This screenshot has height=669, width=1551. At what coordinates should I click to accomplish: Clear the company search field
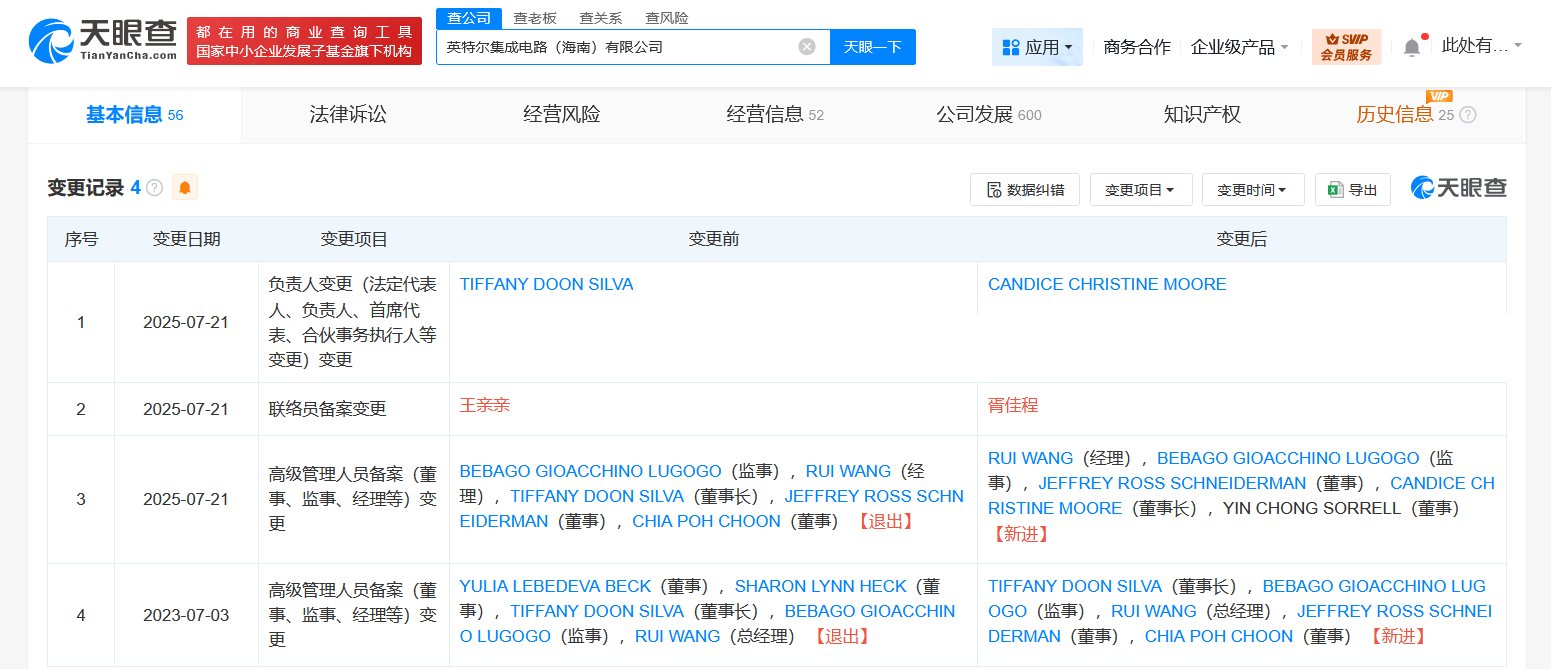(807, 47)
